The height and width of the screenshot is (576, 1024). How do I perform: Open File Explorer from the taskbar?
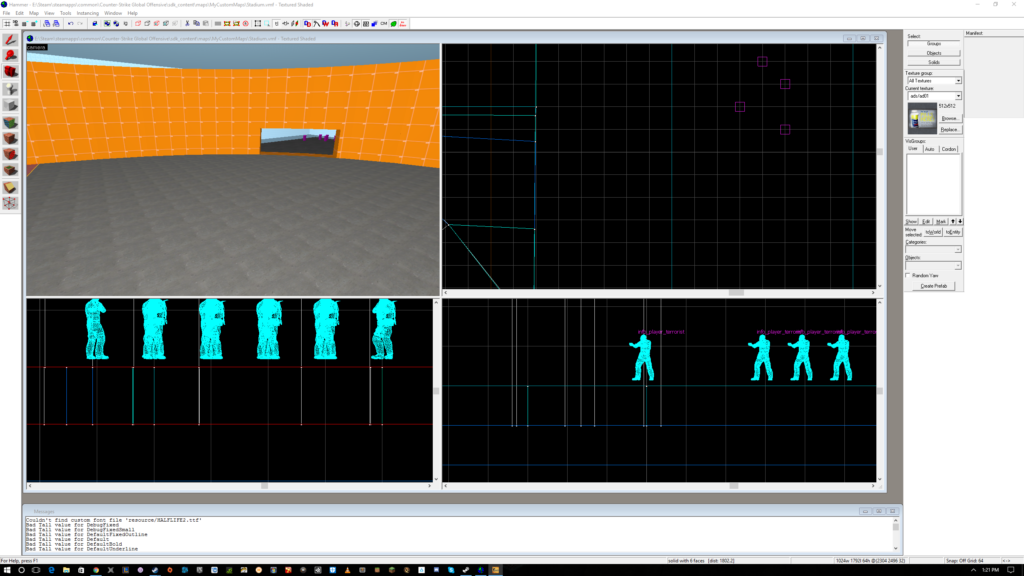coord(66,570)
